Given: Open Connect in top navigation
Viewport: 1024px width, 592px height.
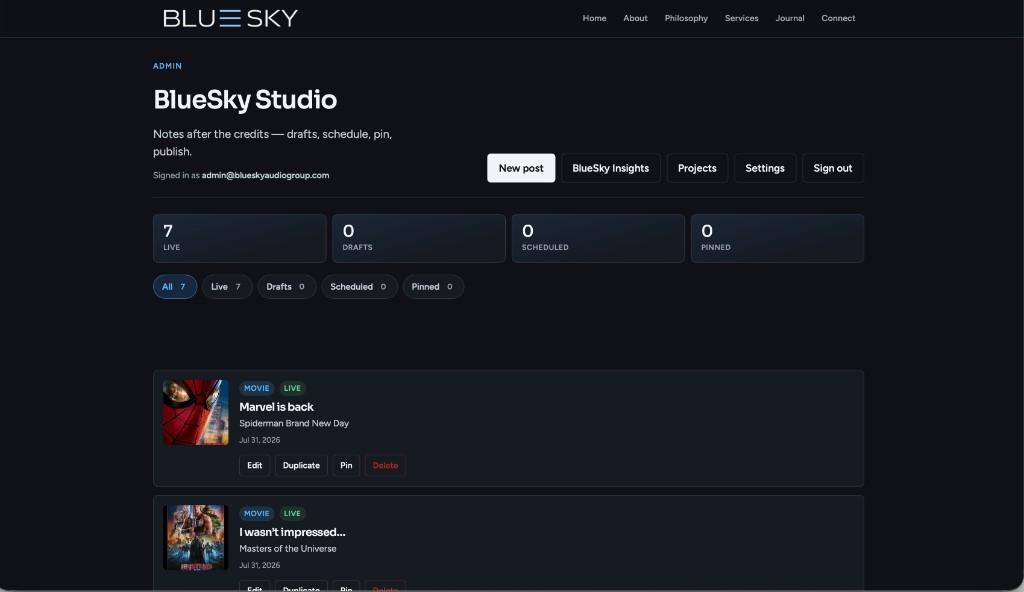Looking at the screenshot, I should click(x=838, y=18).
